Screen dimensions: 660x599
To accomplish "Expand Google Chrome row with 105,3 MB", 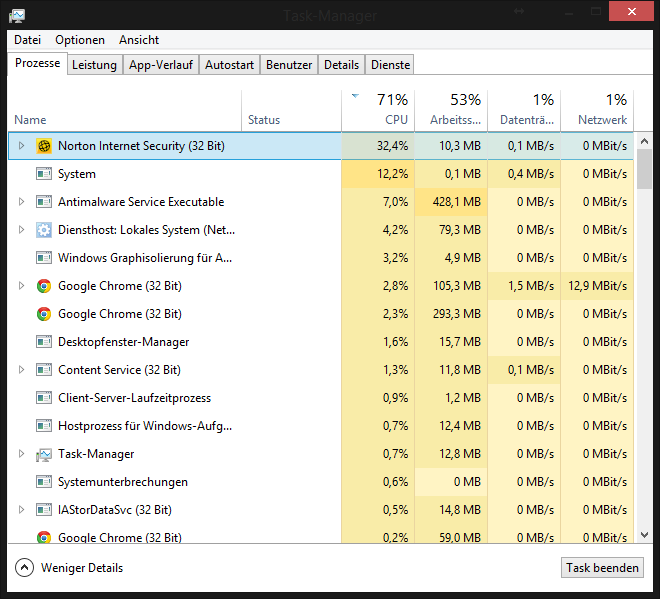I will (x=21, y=286).
